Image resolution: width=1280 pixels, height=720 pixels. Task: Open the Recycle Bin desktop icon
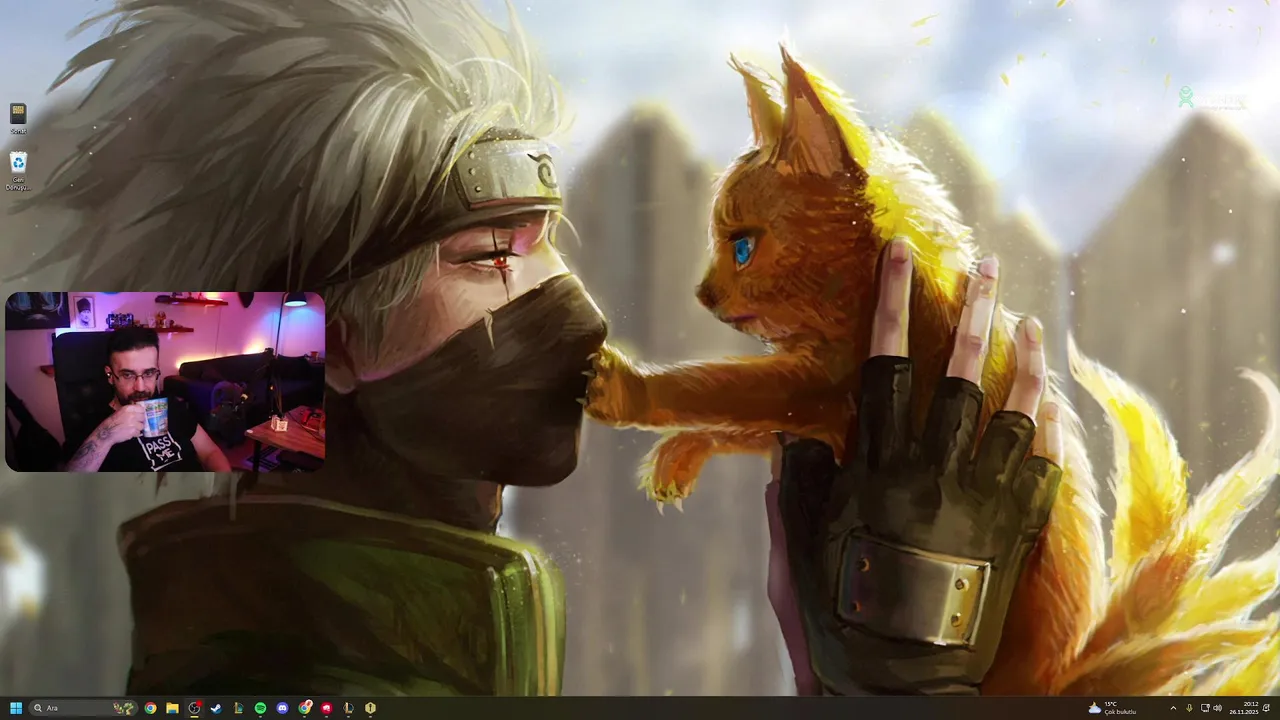coord(18,170)
